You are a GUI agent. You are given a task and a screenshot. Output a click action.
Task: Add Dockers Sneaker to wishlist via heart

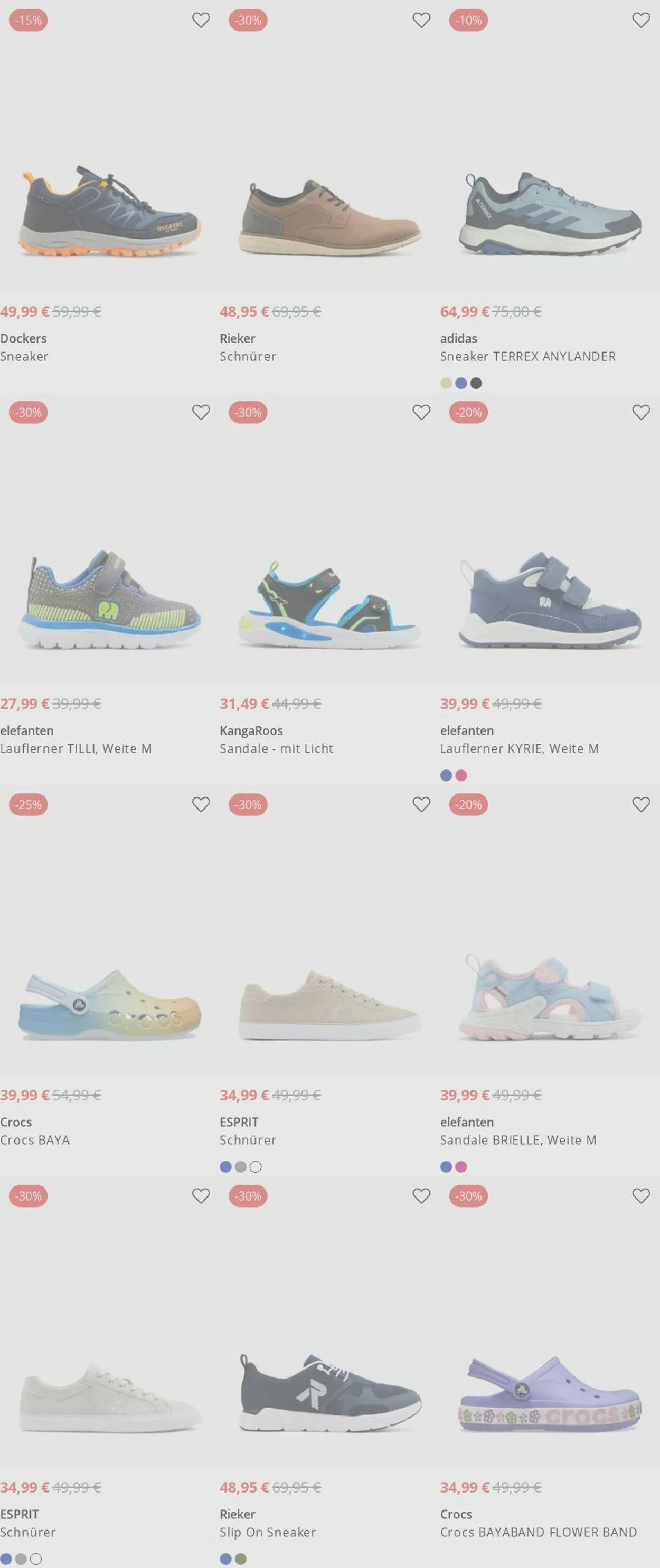click(201, 20)
